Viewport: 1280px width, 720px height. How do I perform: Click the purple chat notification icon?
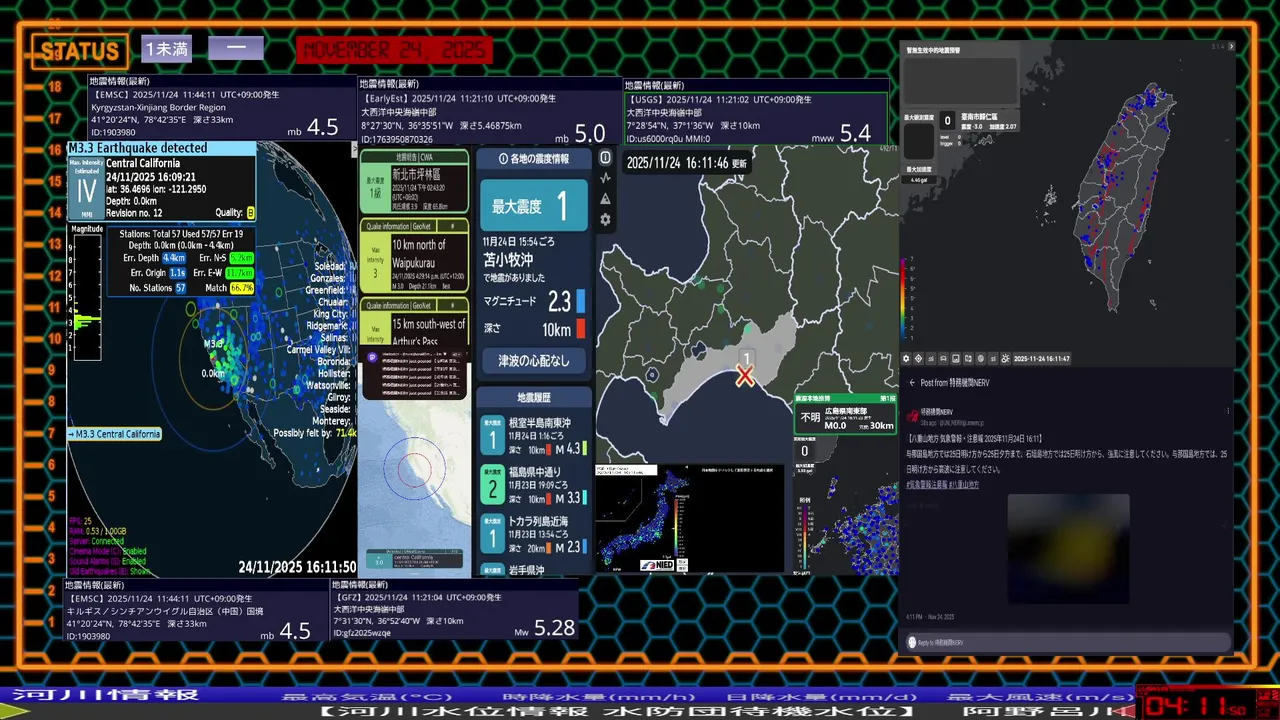tap(372, 357)
